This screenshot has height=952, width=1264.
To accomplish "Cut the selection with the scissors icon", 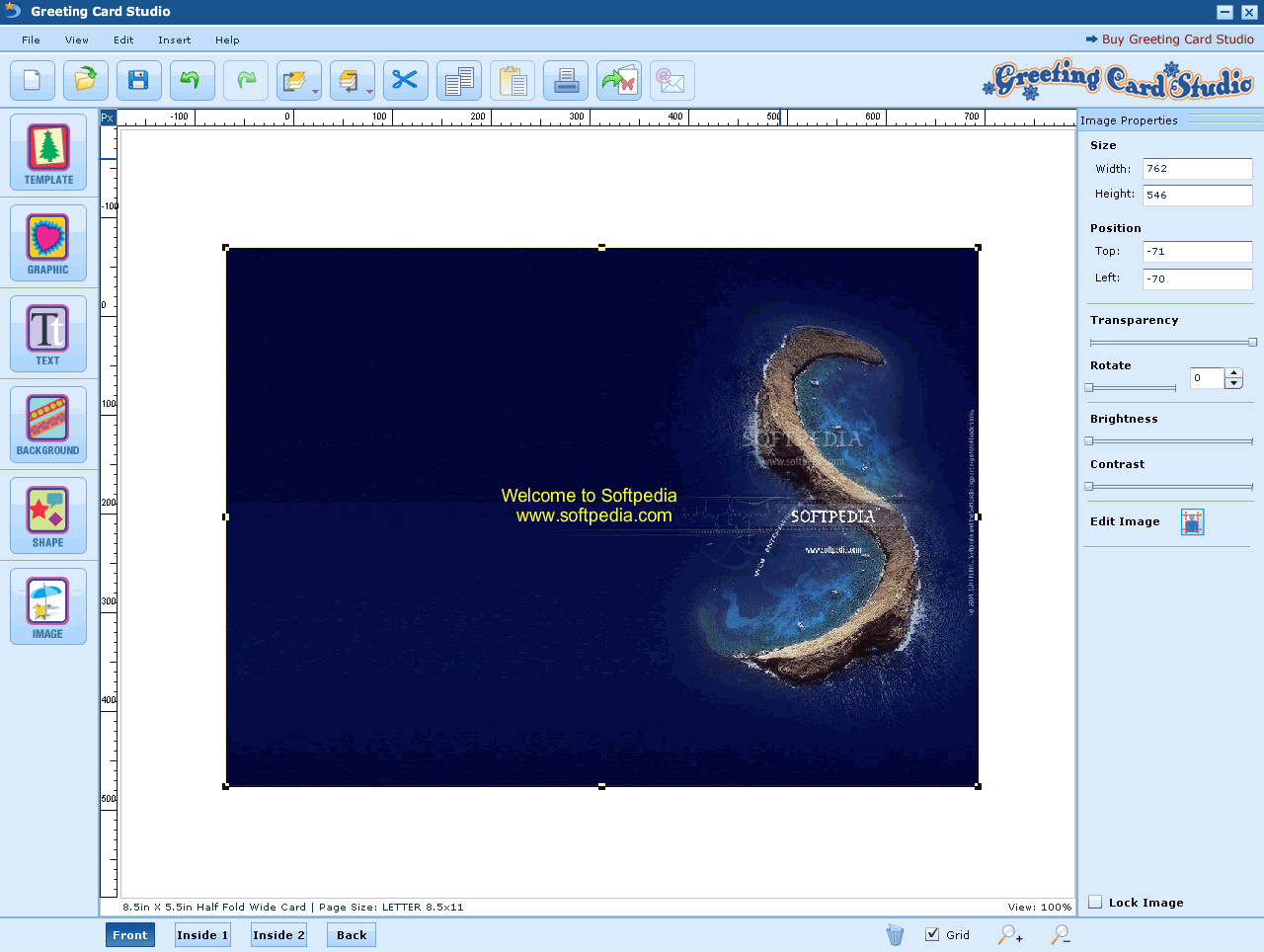I will [406, 80].
